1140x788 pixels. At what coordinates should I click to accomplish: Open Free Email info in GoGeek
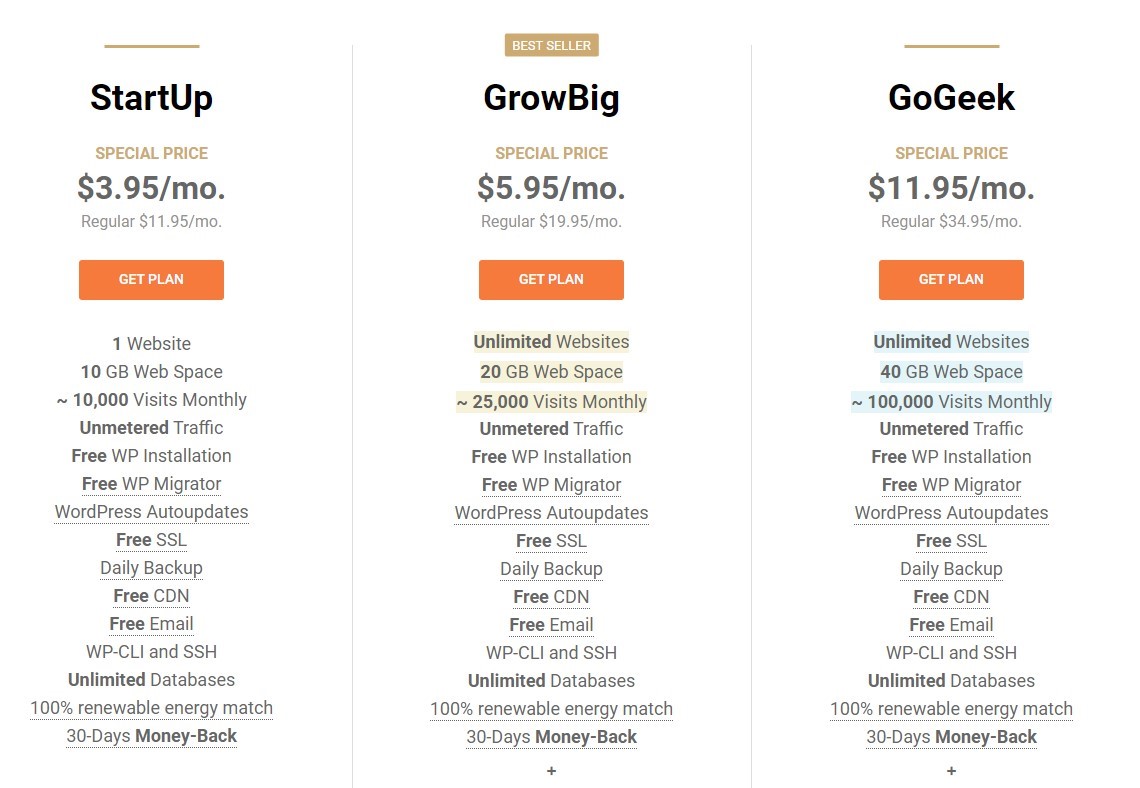[x=951, y=625]
